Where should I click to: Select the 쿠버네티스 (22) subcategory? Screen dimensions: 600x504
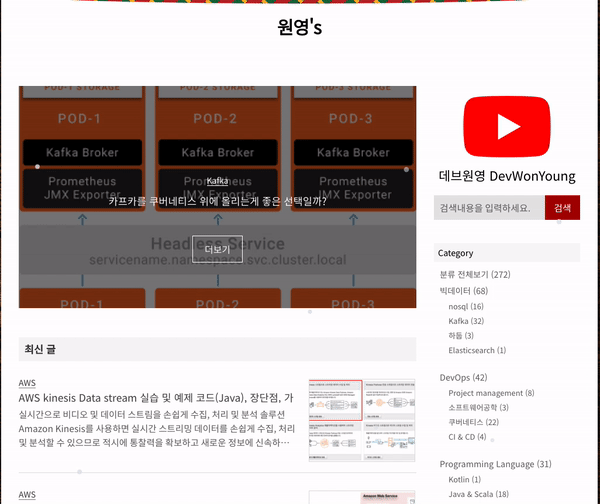pos(474,422)
